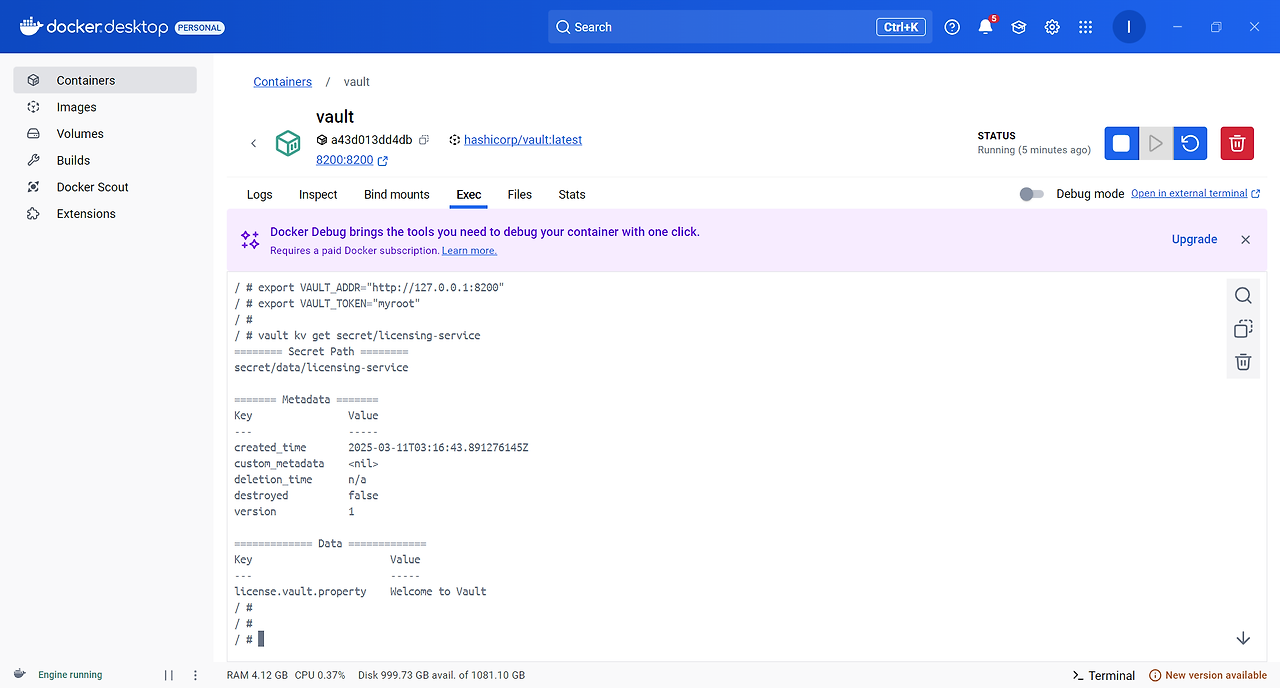Screen dimensions: 1280x688
Task: Click the Search field in header
Action: [x=740, y=27]
